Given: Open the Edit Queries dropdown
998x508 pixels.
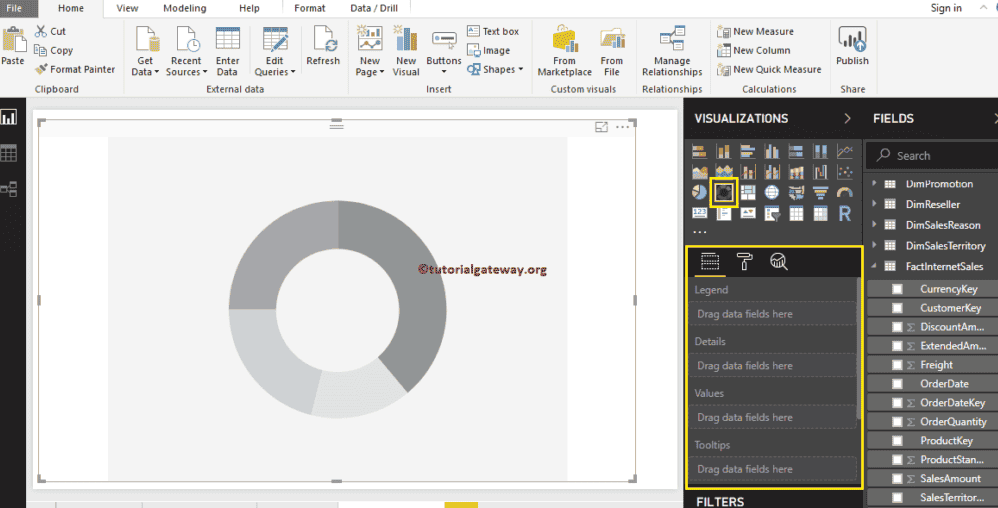Looking at the screenshot, I should pos(275,52).
